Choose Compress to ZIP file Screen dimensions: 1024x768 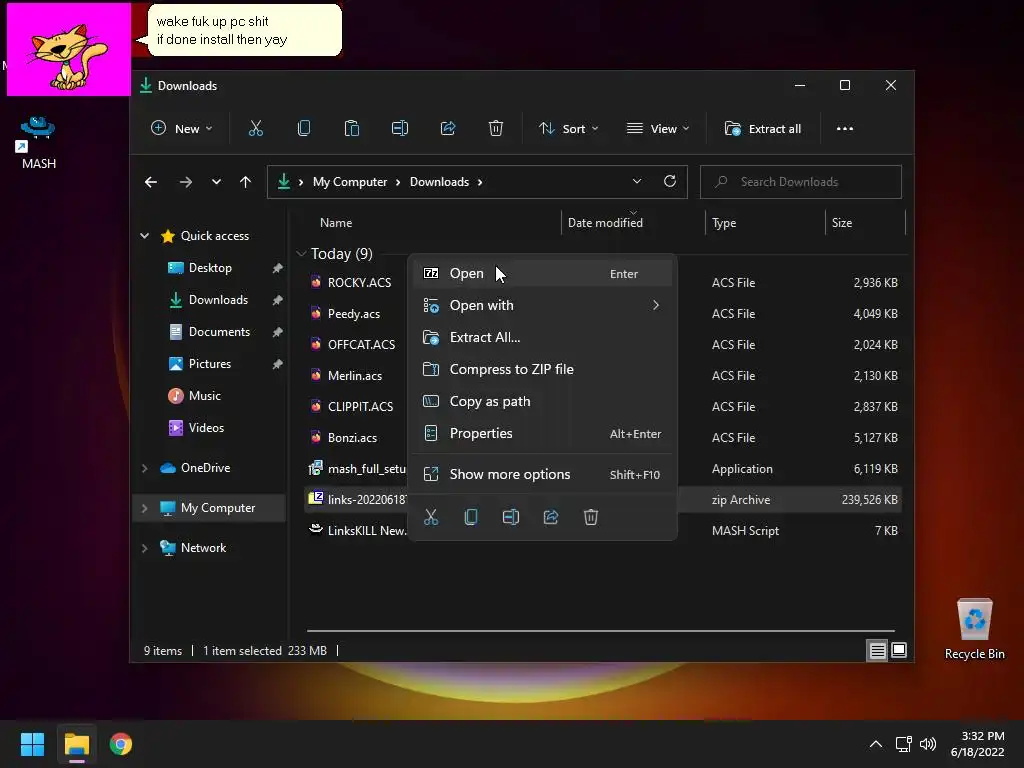pyautogui.click(x=542, y=370)
